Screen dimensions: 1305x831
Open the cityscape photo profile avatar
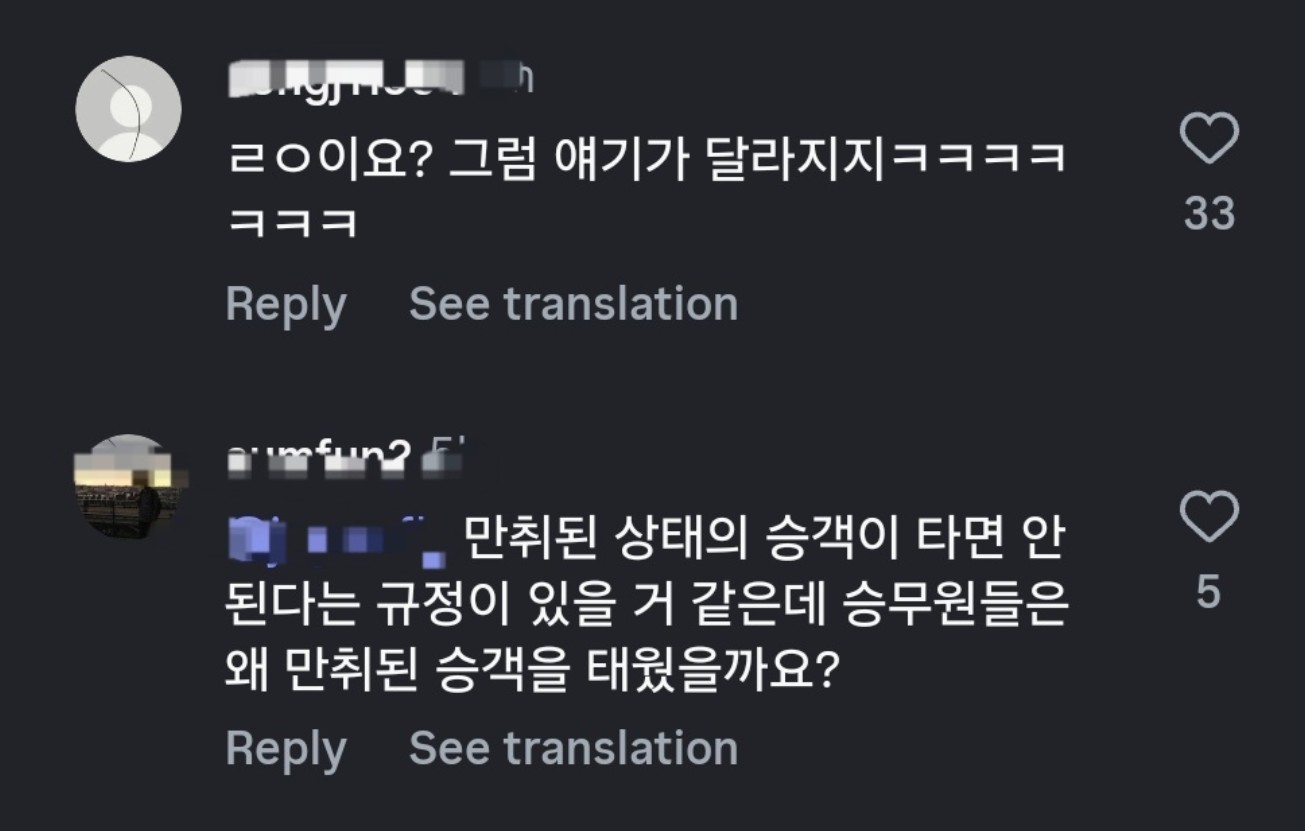pos(126,486)
